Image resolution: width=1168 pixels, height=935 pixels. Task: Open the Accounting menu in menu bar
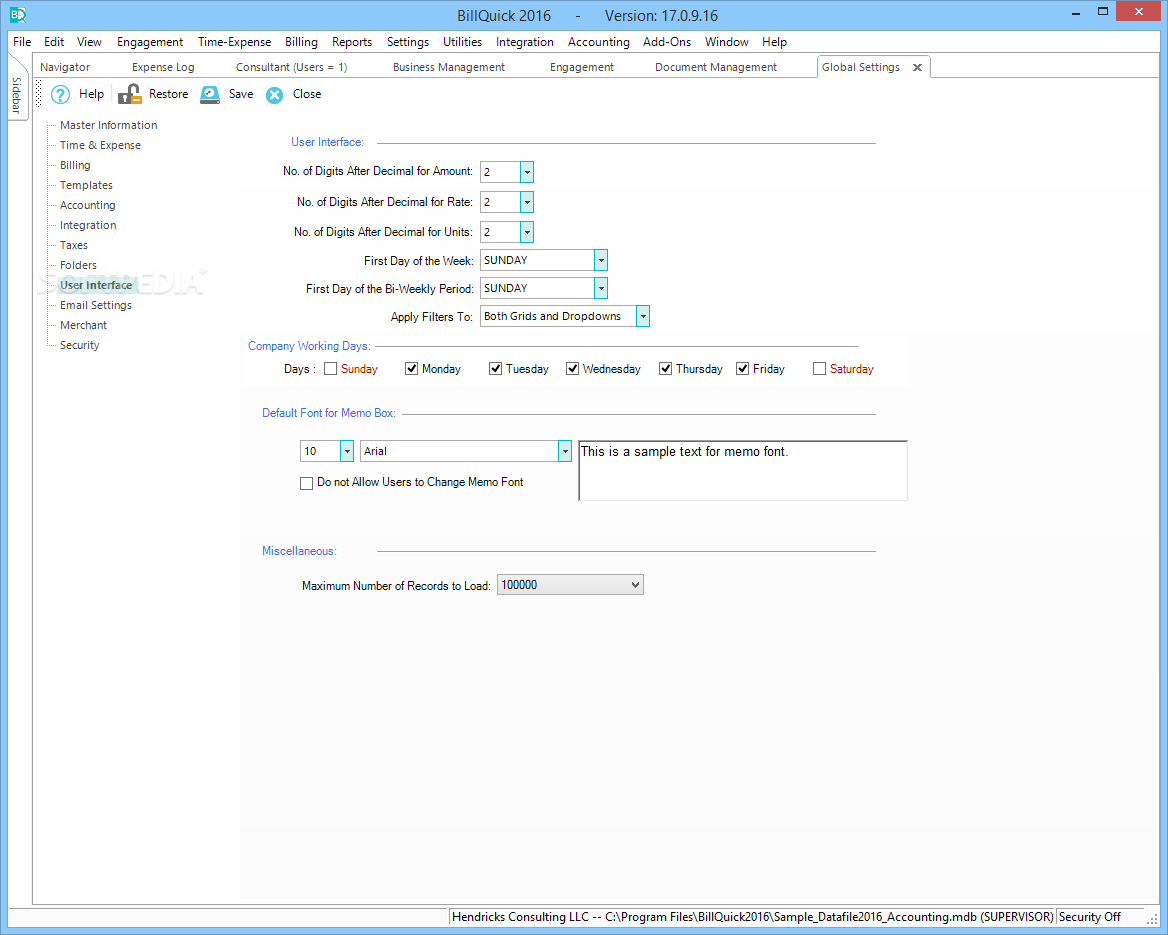click(599, 42)
